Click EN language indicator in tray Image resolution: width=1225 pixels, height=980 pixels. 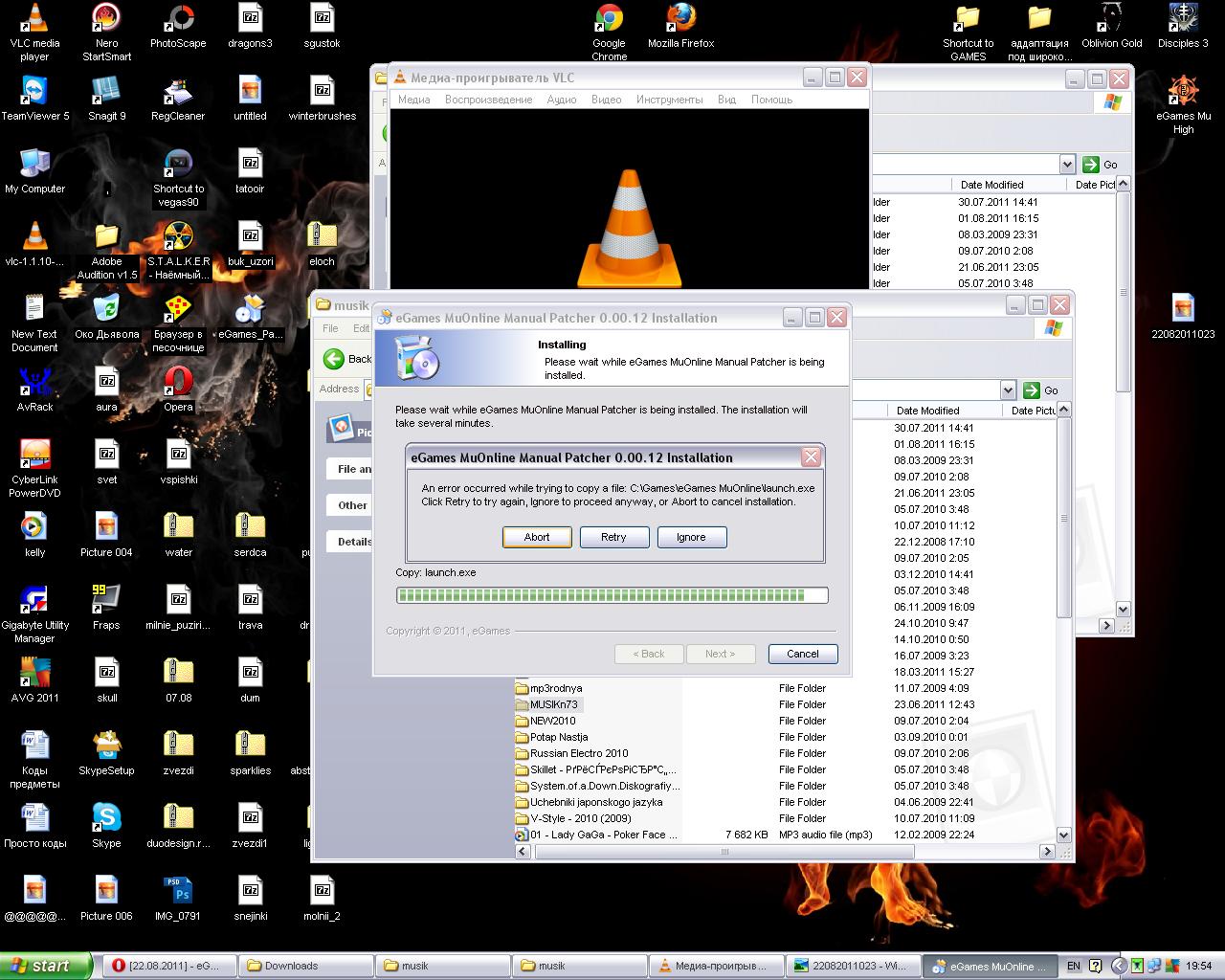click(x=1074, y=966)
